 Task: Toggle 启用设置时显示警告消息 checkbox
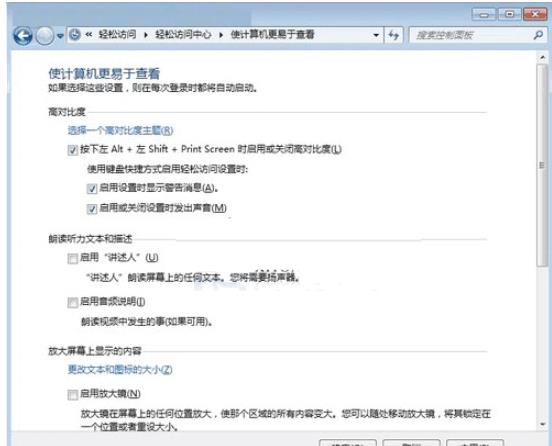92,189
